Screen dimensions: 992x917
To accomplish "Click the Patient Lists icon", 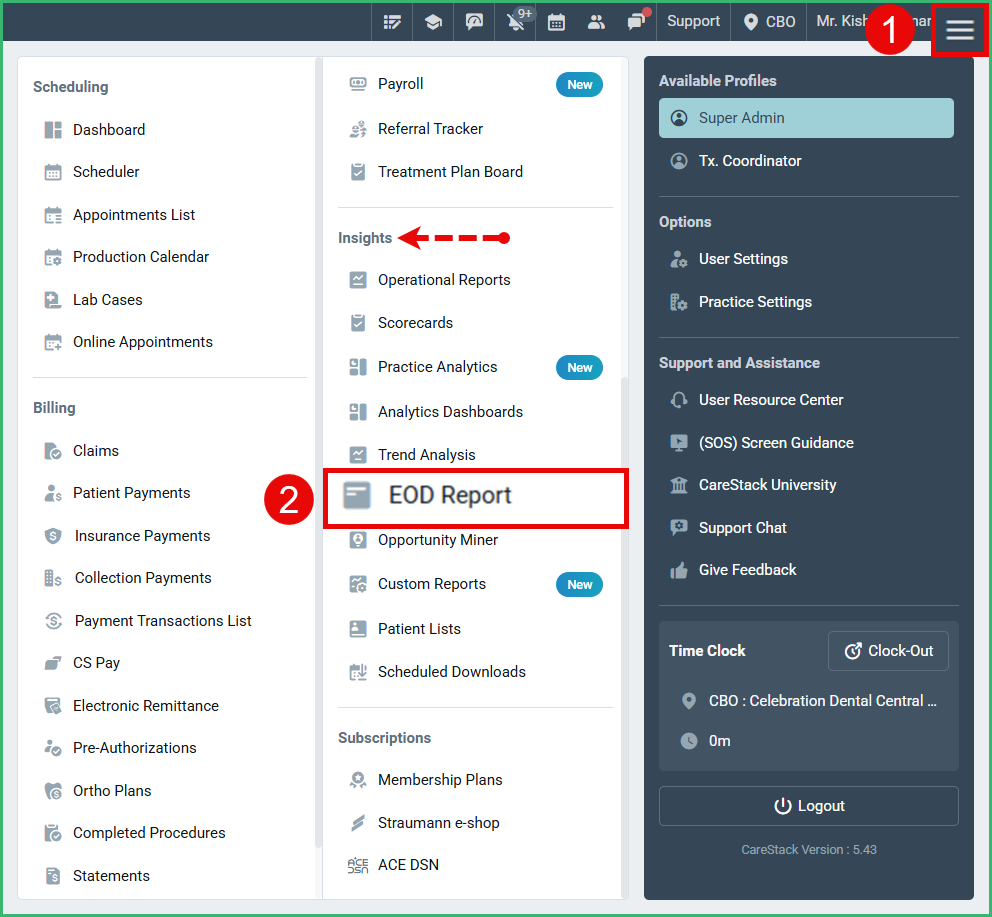I will (x=358, y=628).
